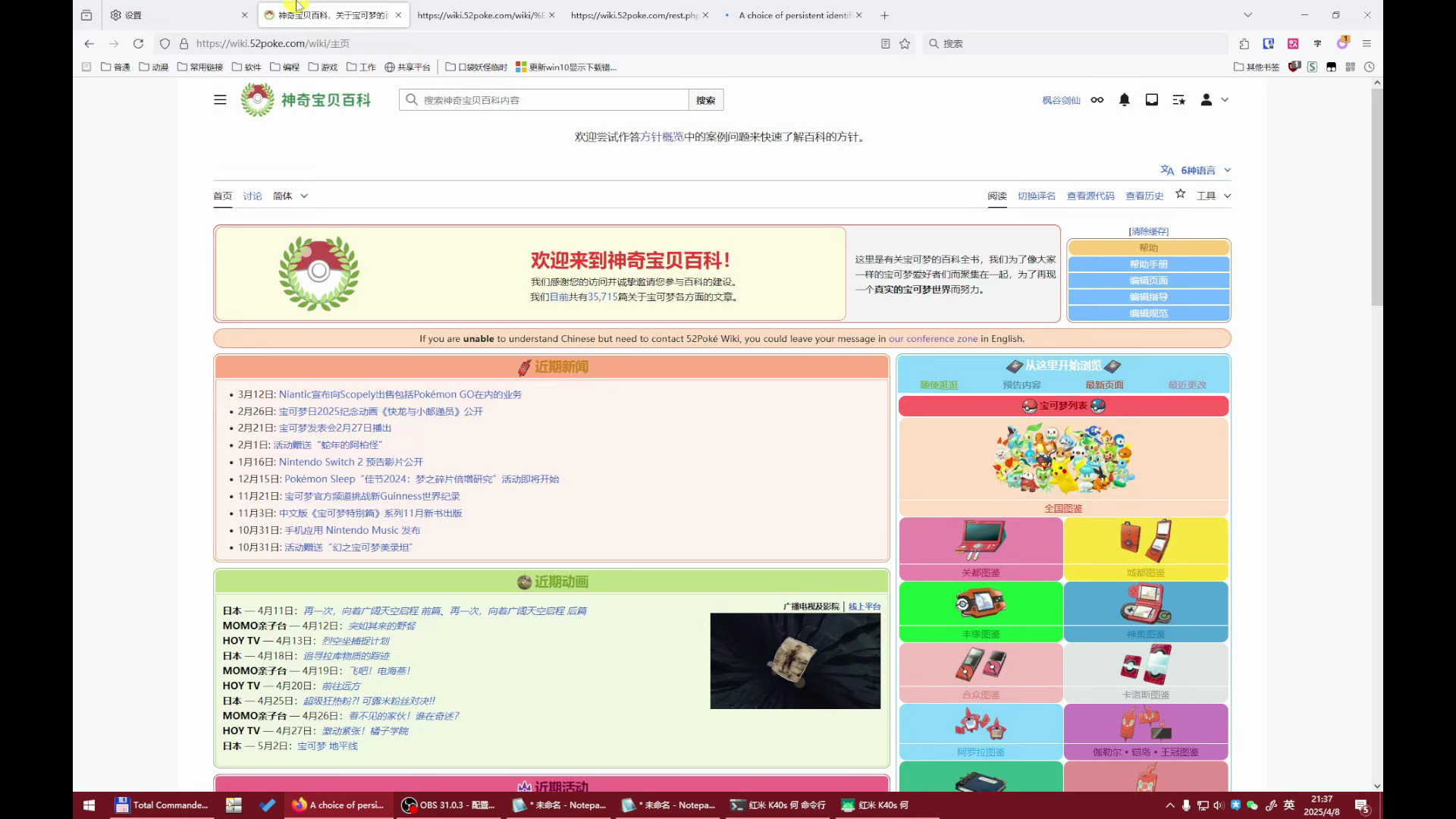Go back using browser back arrow
This screenshot has width=1456, height=819.
pyautogui.click(x=89, y=44)
